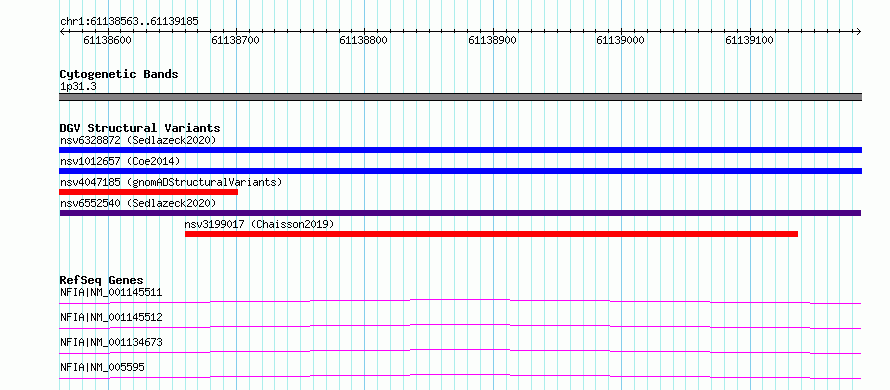This screenshot has height=390, width=890.
Task: Open transcript label NFIA|NM_001134673
Action: 111,342
